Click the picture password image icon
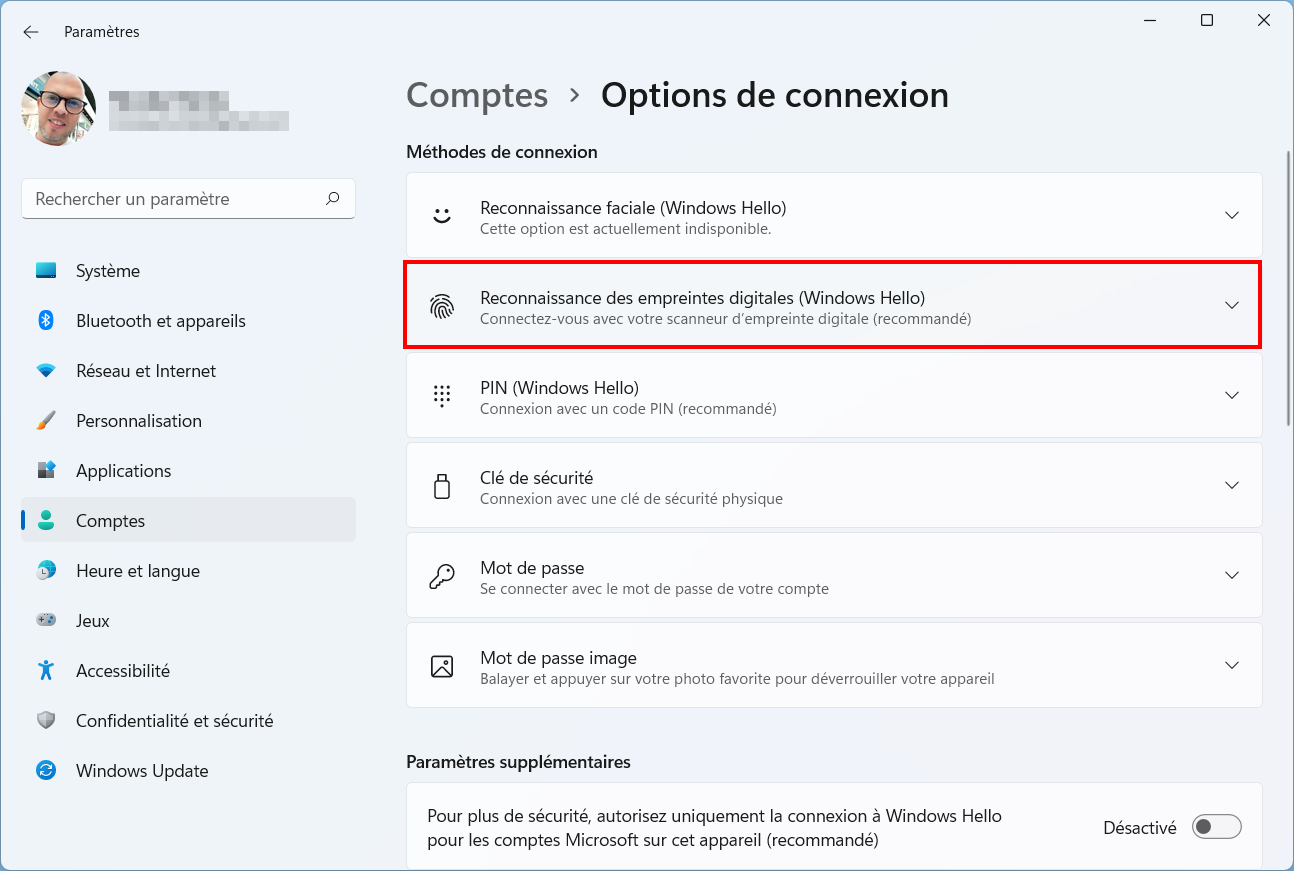 [442, 666]
